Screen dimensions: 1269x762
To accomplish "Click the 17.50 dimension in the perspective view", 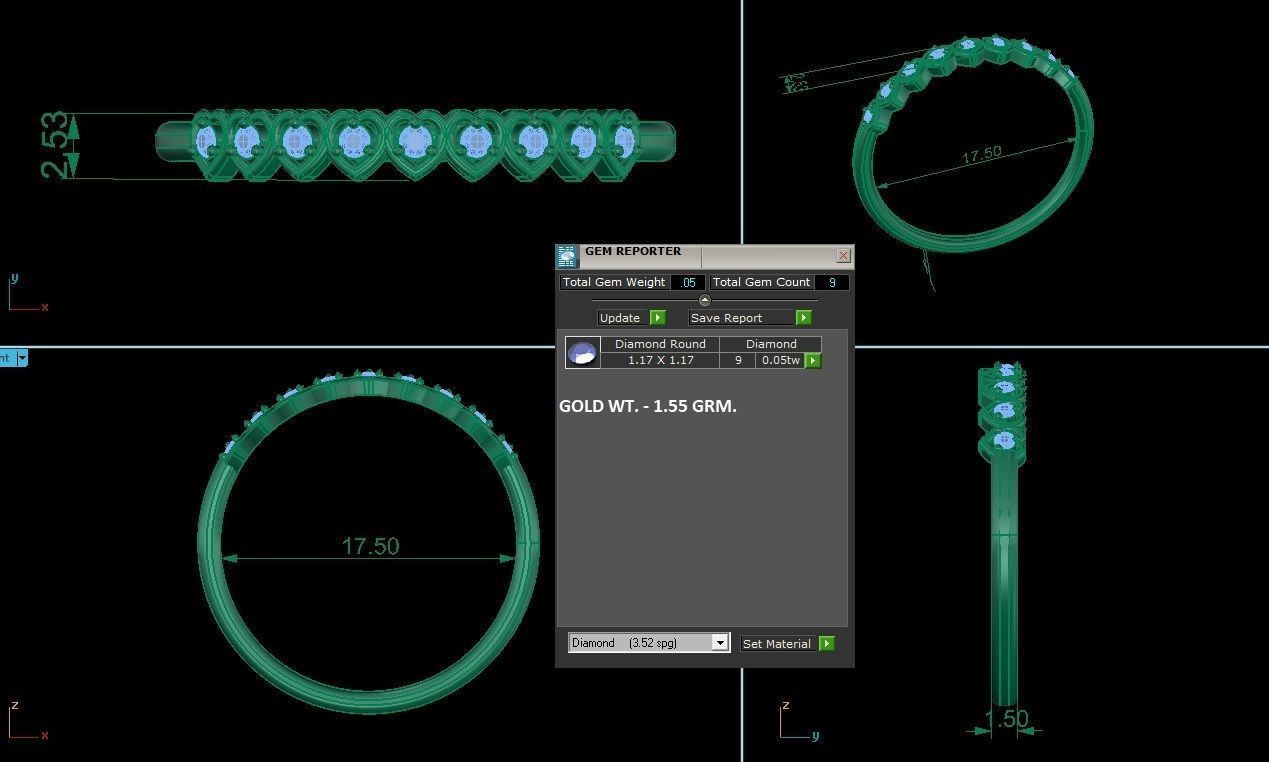I will pyautogui.click(x=981, y=155).
